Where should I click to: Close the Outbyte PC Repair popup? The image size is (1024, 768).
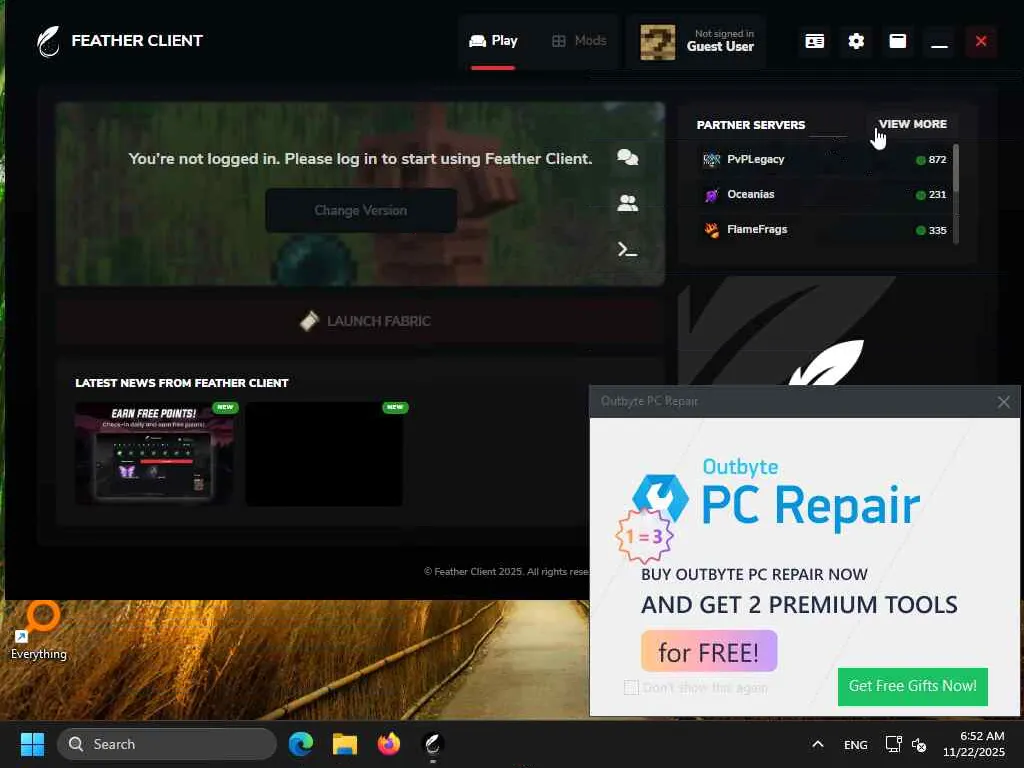pos(1004,402)
